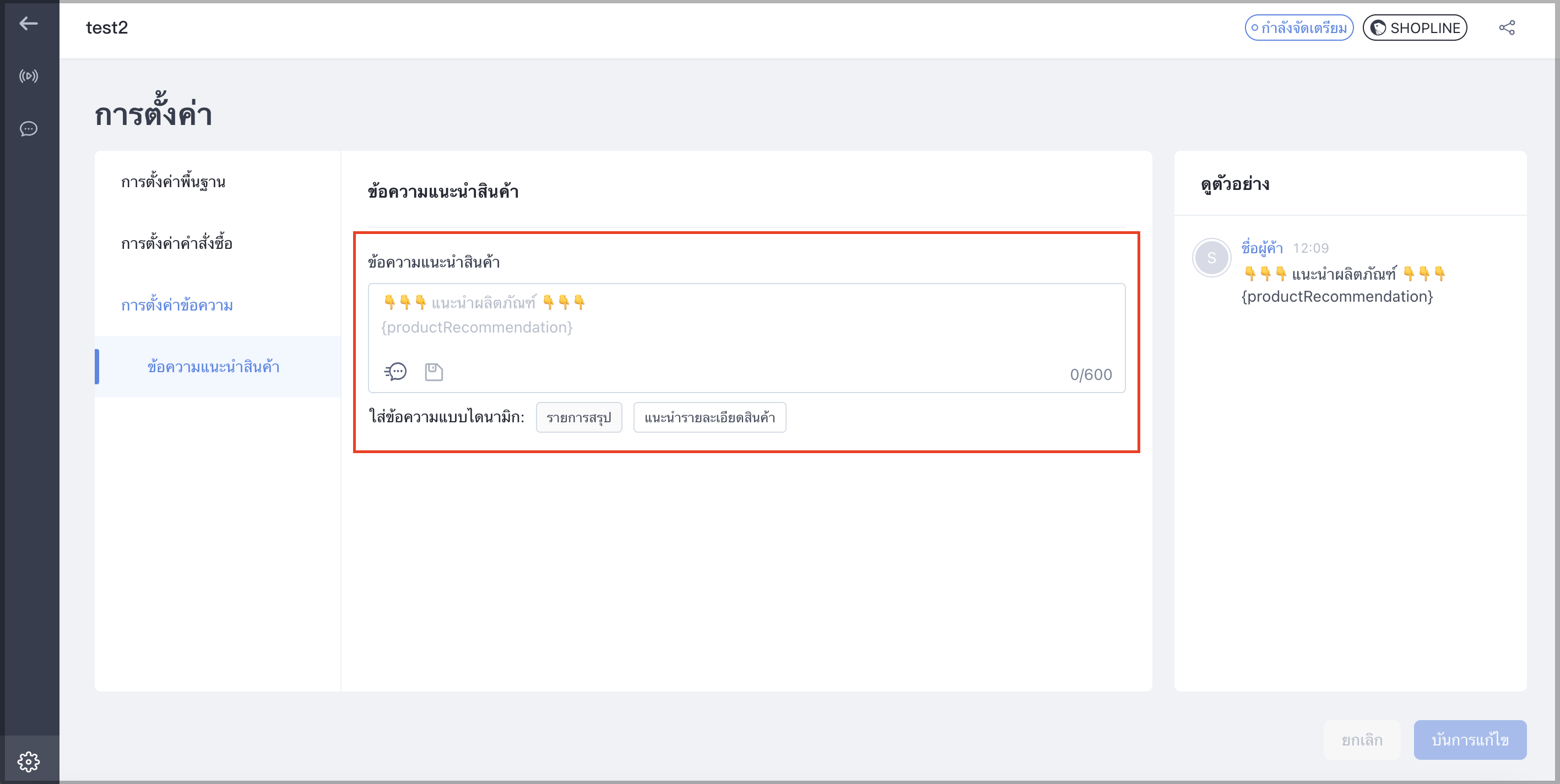Click the SHOPLINE badge
Screen dimensions: 1560x784
pos(1415,28)
